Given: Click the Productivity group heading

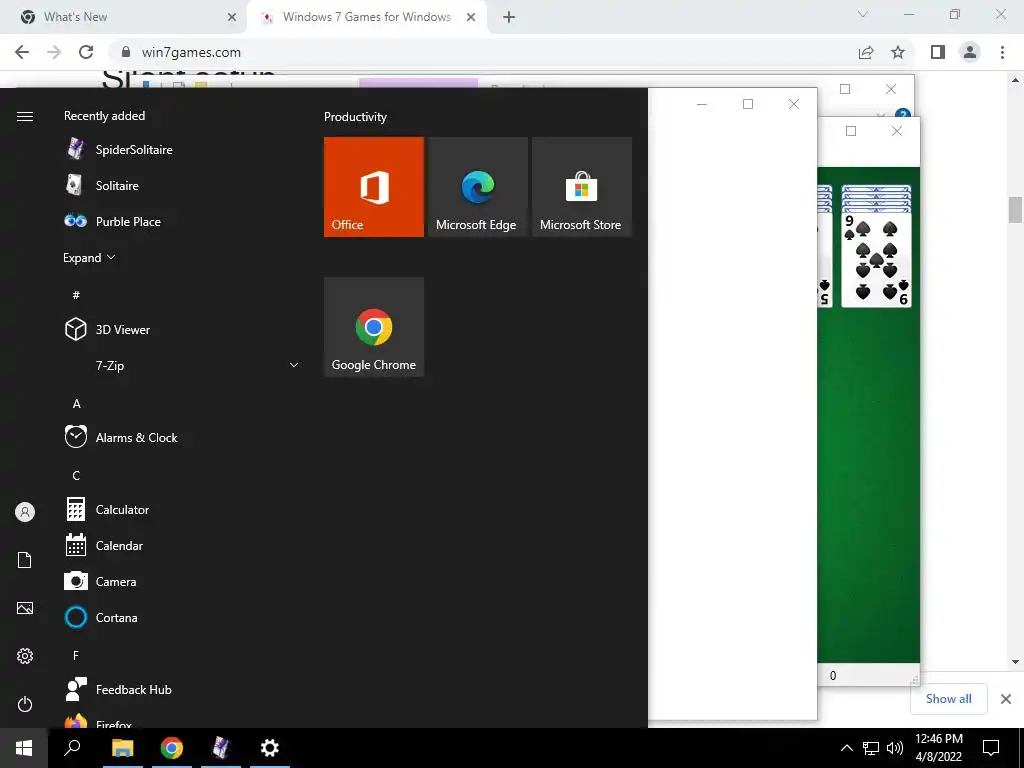Looking at the screenshot, I should [355, 117].
